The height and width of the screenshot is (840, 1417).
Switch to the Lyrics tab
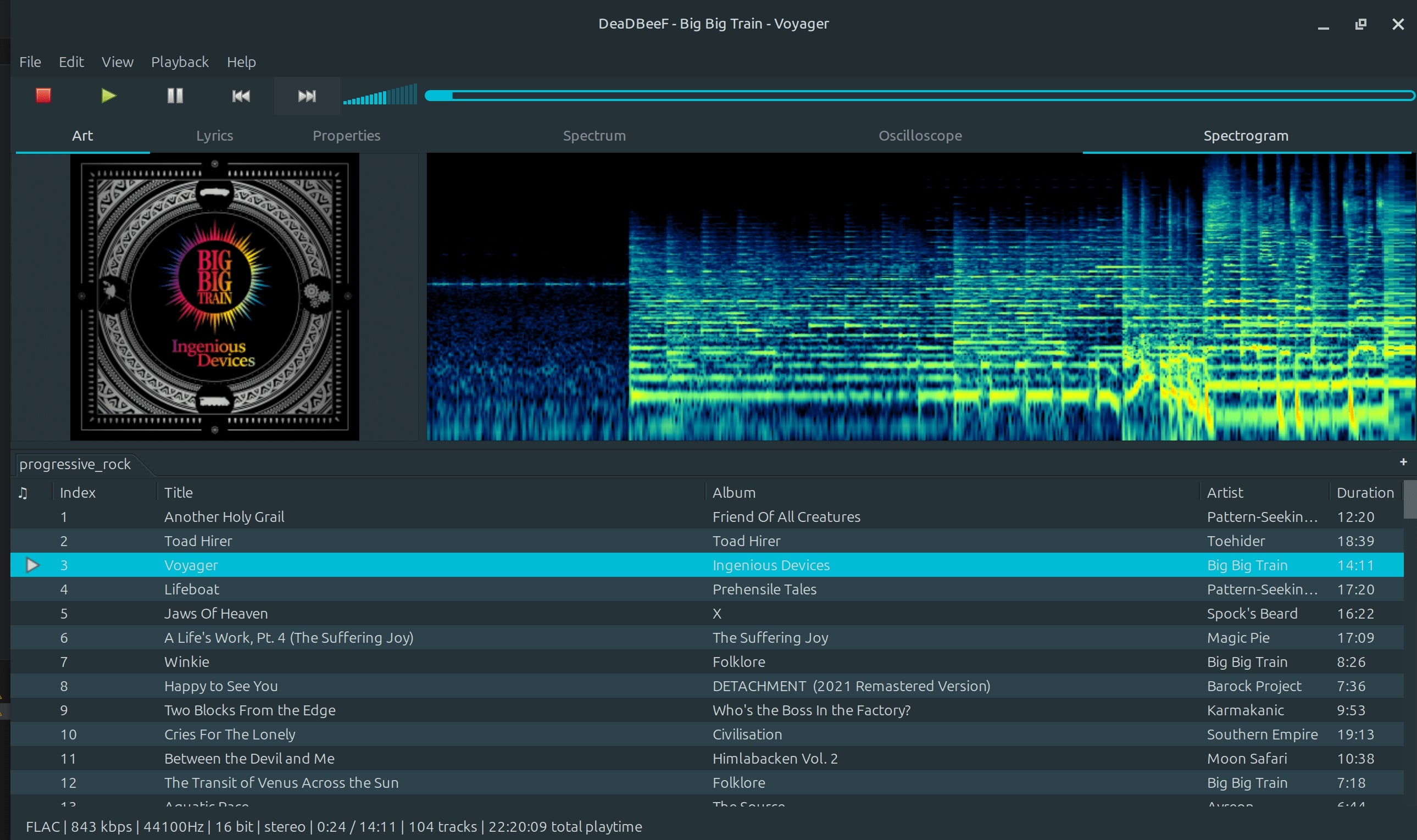click(215, 135)
